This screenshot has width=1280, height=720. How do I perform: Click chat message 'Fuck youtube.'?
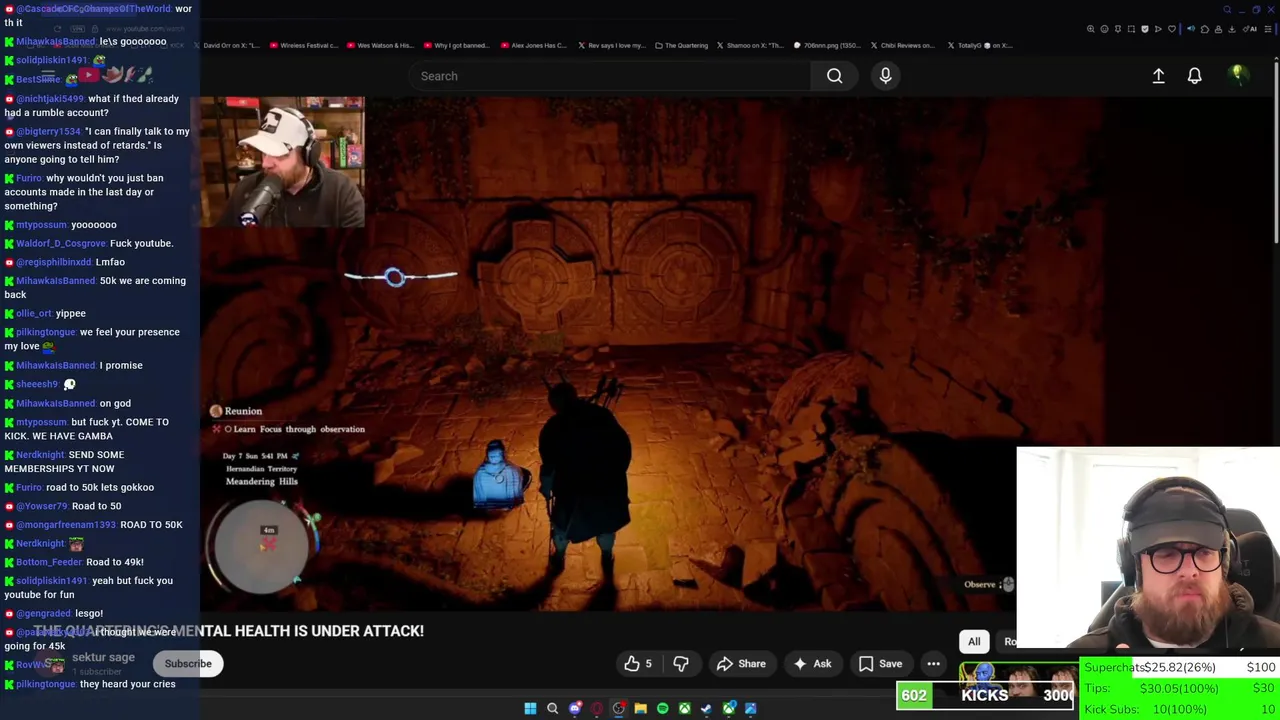[x=142, y=243]
